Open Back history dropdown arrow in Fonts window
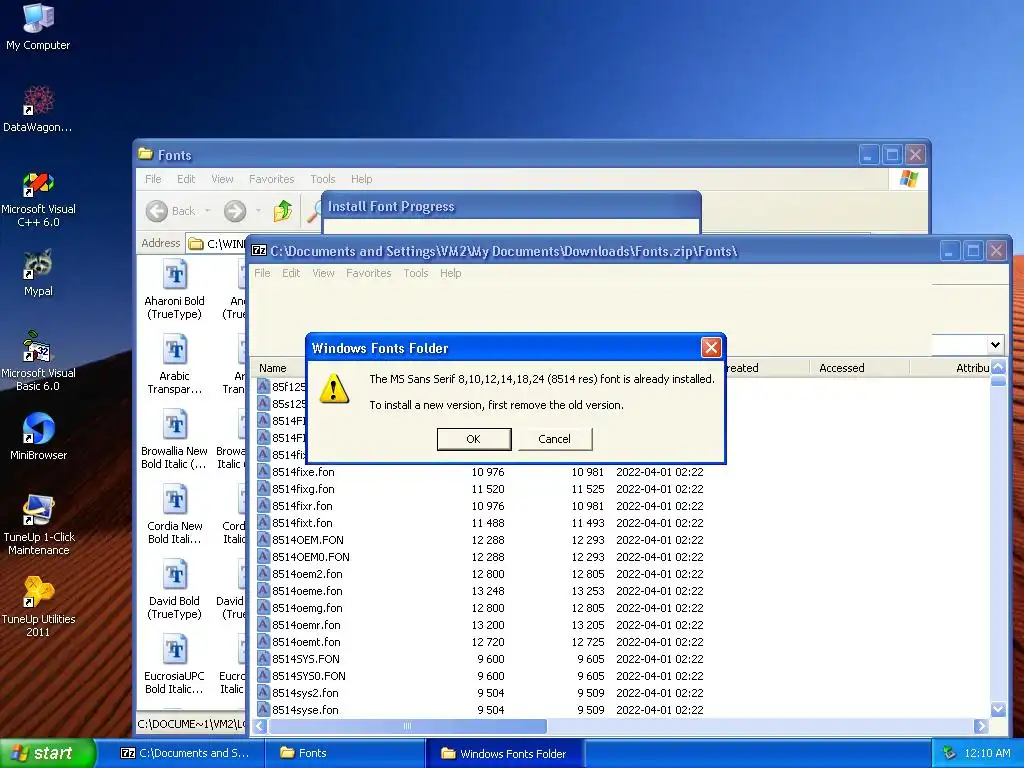 (208, 211)
